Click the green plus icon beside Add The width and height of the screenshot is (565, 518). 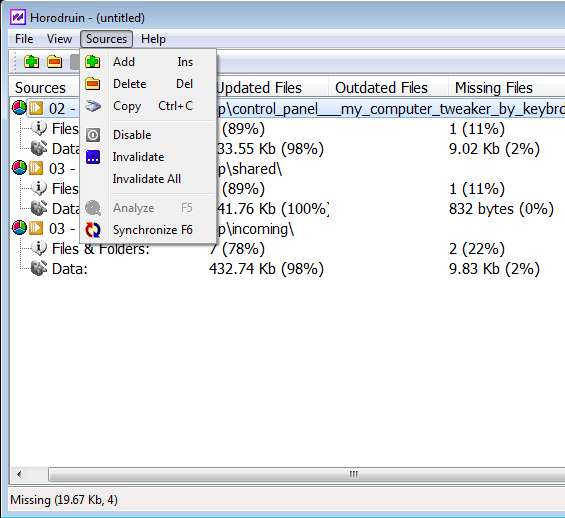pos(93,62)
